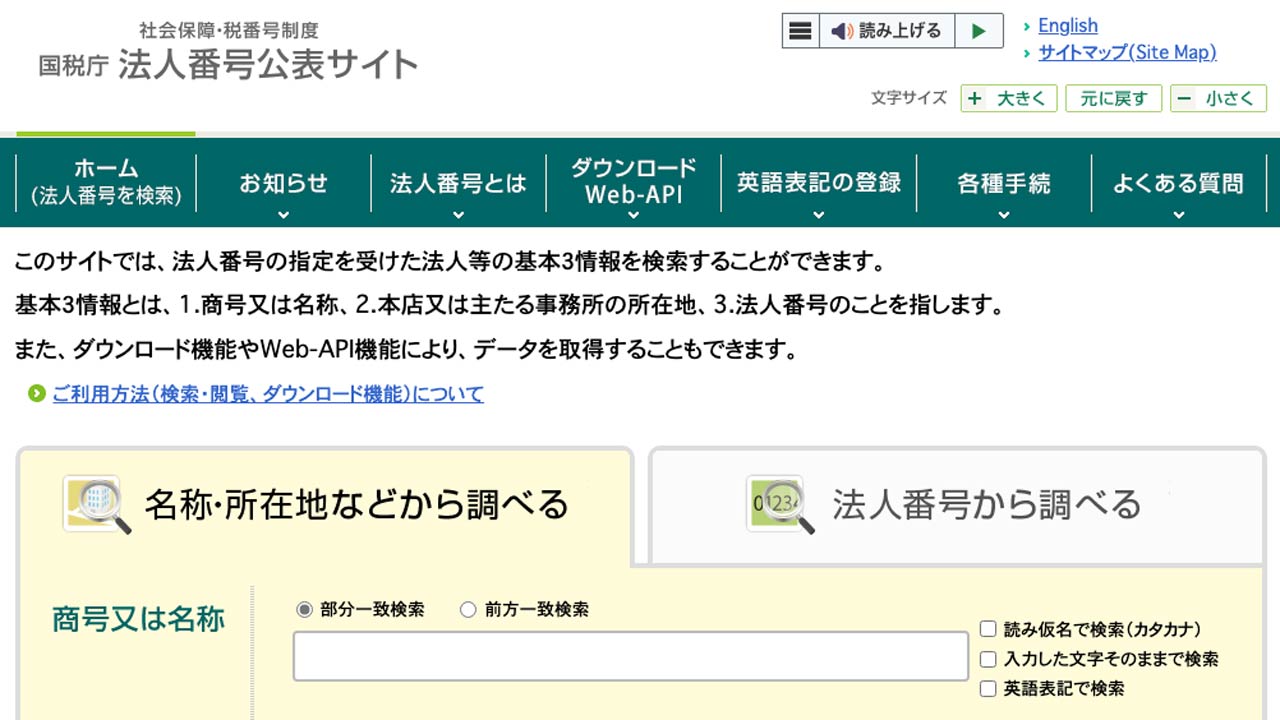Enable 読み仮名で検索 (カタカナ) checkbox
Screen dimensions: 1280x720
coord(988,629)
